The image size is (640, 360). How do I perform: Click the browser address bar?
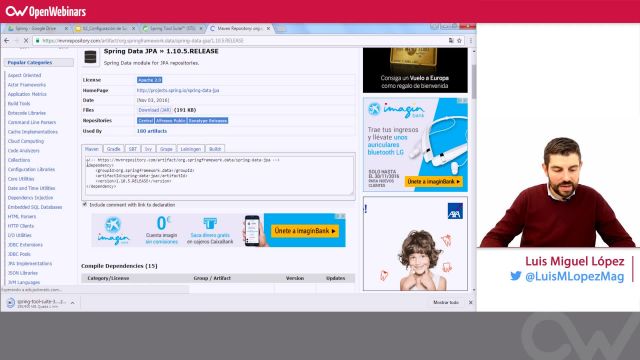pyautogui.click(x=241, y=40)
